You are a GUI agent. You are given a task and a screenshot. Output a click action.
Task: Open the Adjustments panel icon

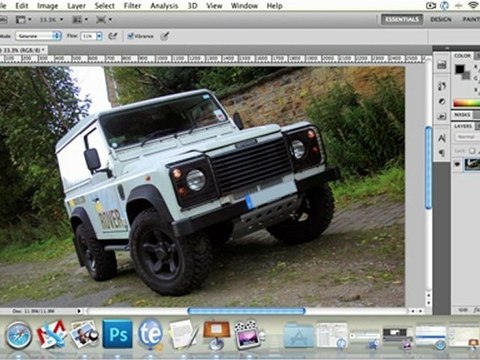point(442,101)
